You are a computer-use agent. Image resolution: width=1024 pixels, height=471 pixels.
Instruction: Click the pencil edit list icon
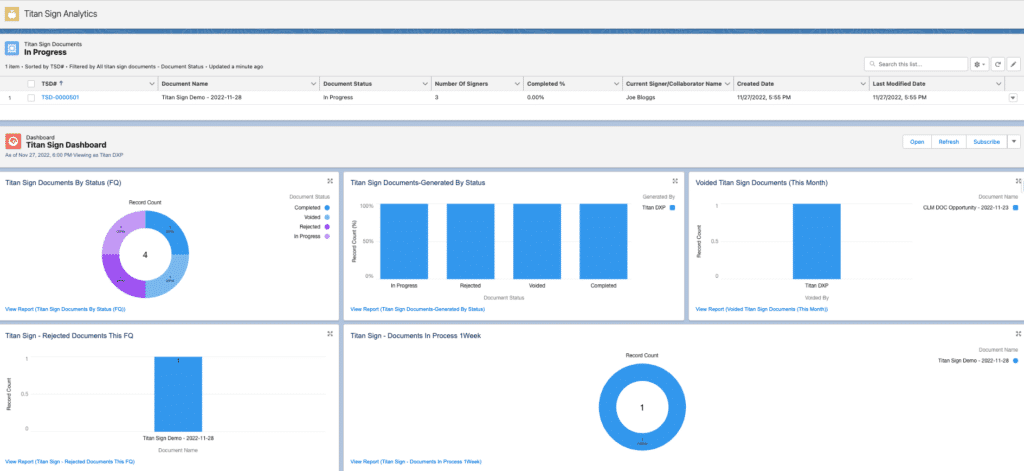[x=1013, y=64]
